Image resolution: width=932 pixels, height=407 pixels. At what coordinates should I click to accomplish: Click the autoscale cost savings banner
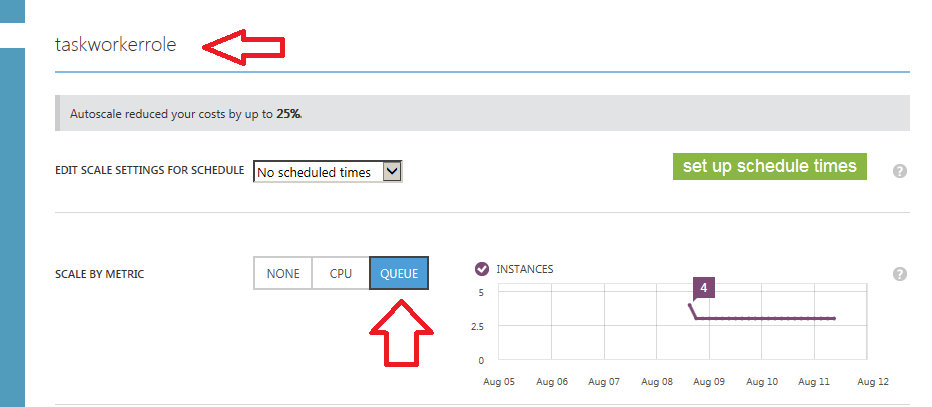click(x=481, y=114)
